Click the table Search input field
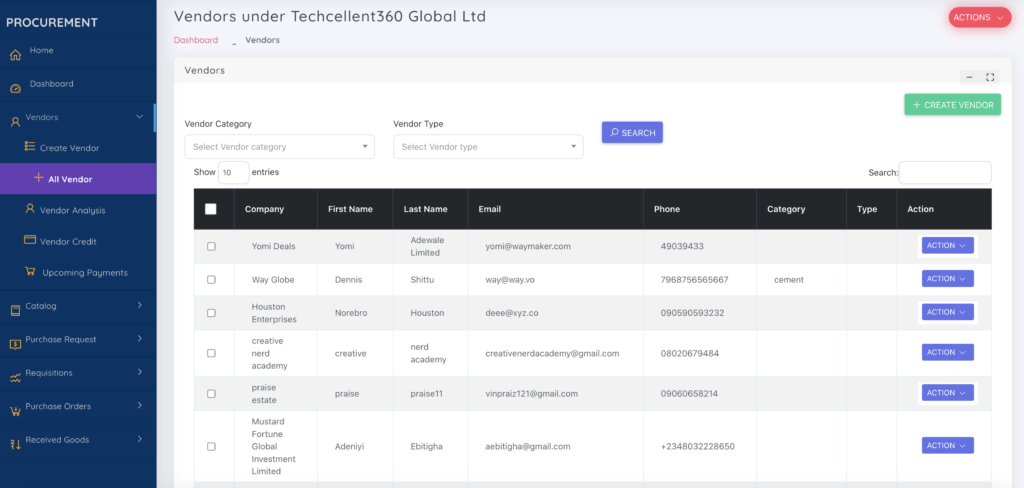The height and width of the screenshot is (488, 1024). pyautogui.click(x=945, y=173)
